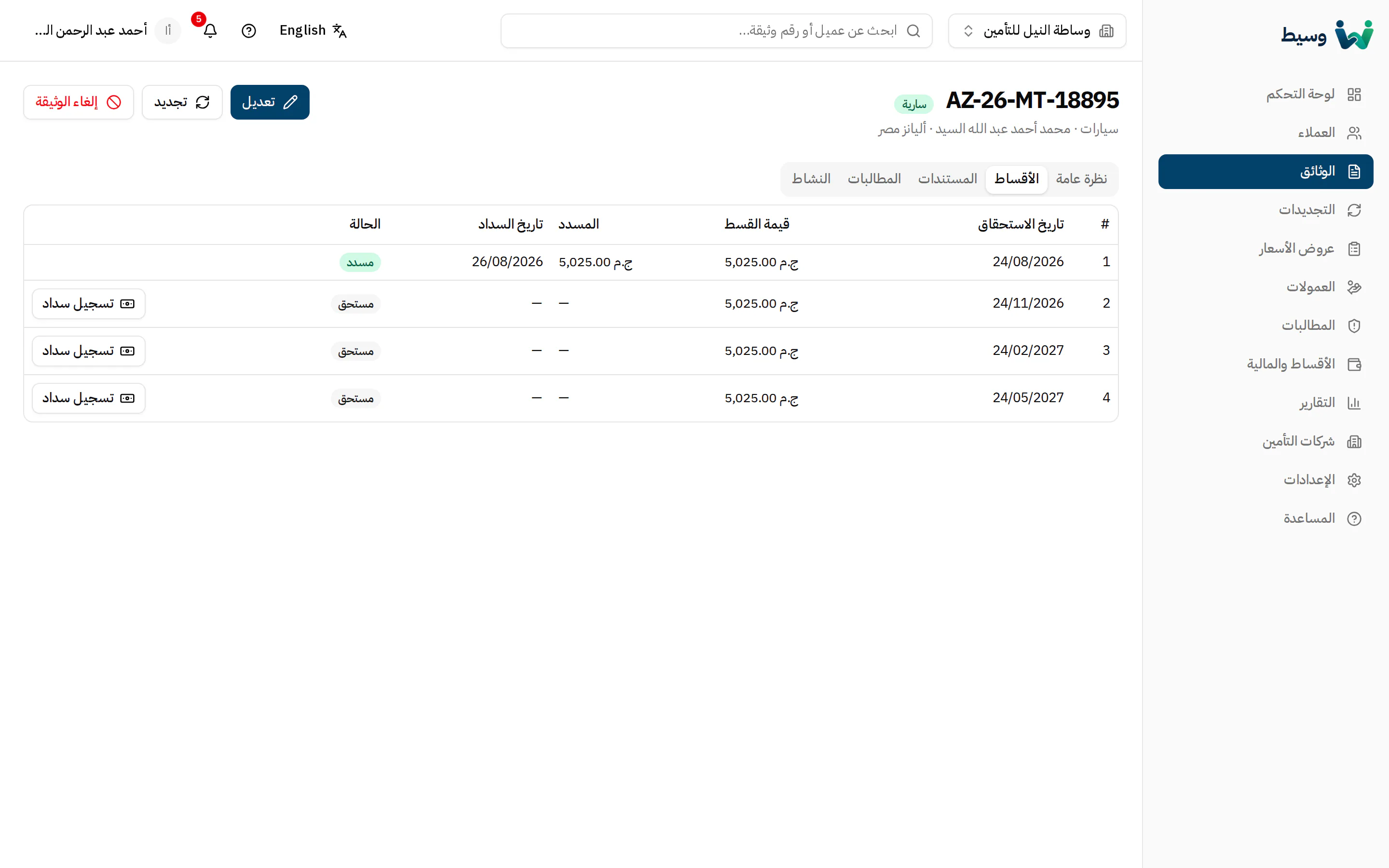Switch to نظرة عامة tab
Image resolution: width=1389 pixels, height=868 pixels.
tap(1081, 179)
